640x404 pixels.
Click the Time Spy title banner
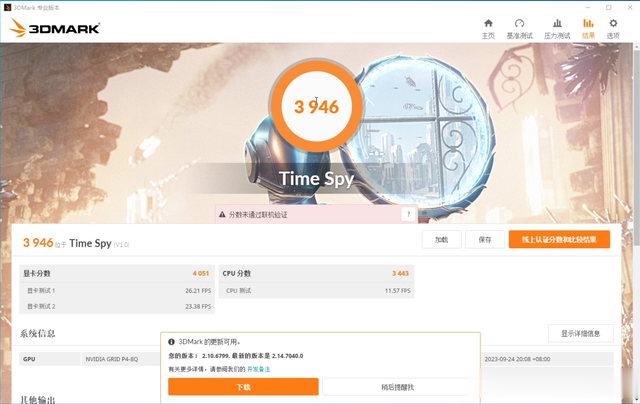coord(316,179)
